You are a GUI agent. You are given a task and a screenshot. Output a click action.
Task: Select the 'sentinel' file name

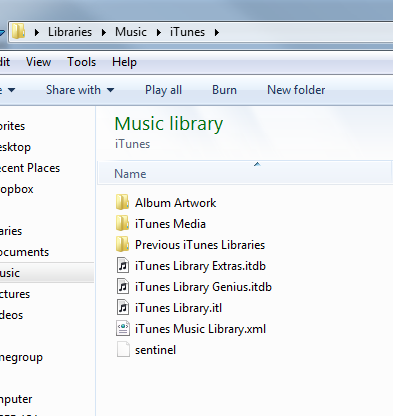[x=155, y=350]
